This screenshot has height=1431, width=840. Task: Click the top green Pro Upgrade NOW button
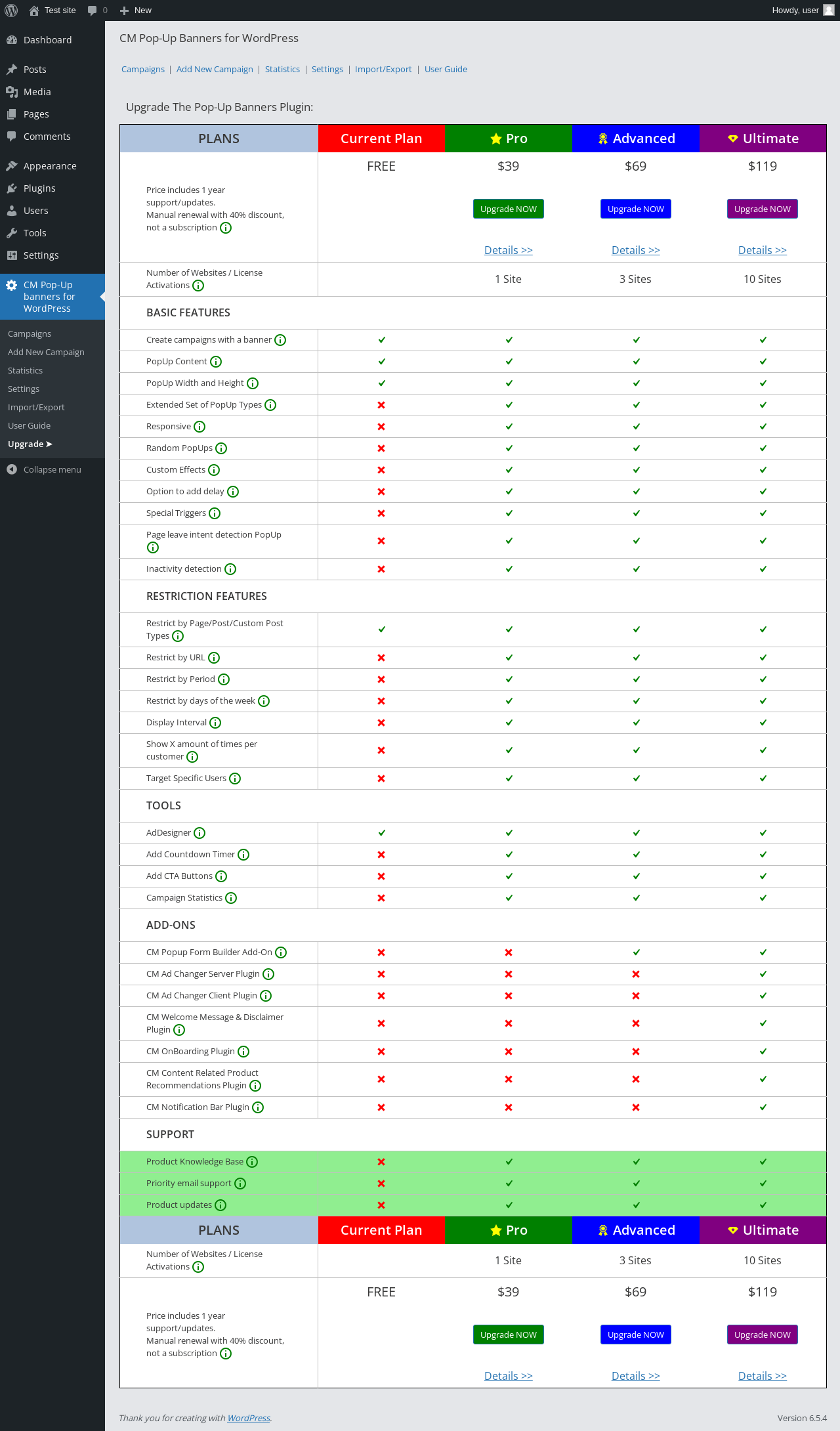[509, 209]
